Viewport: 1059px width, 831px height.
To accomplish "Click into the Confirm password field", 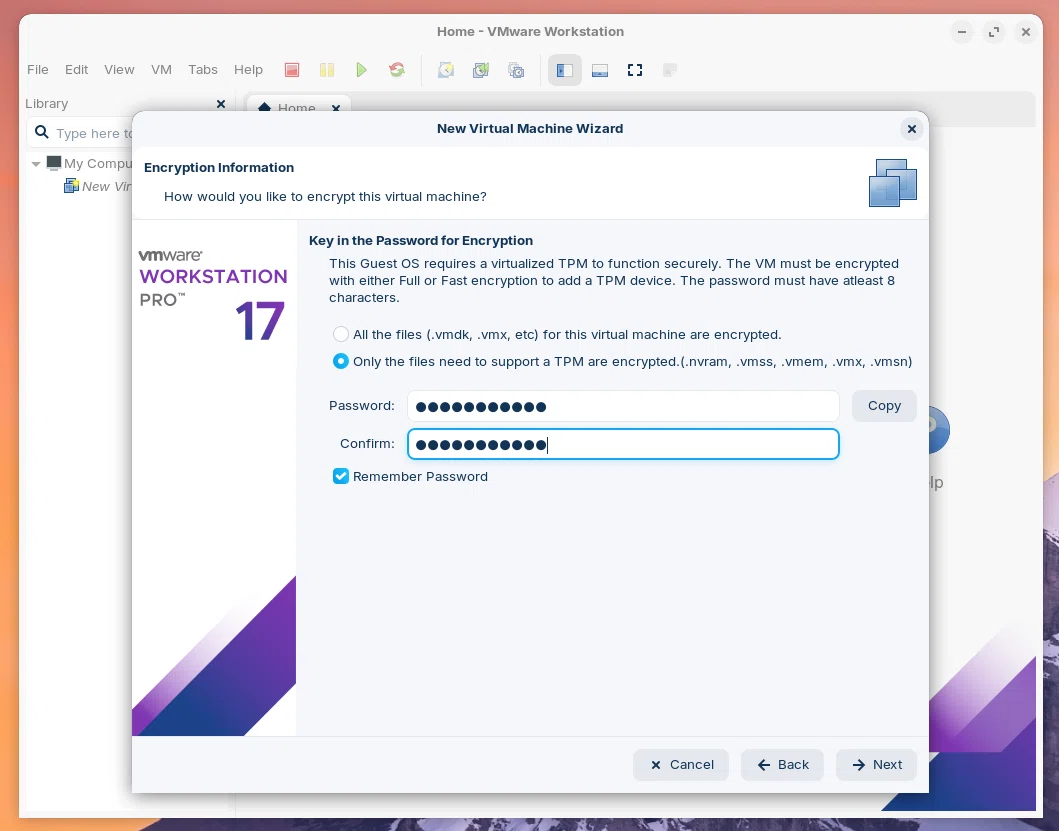I will coord(623,444).
